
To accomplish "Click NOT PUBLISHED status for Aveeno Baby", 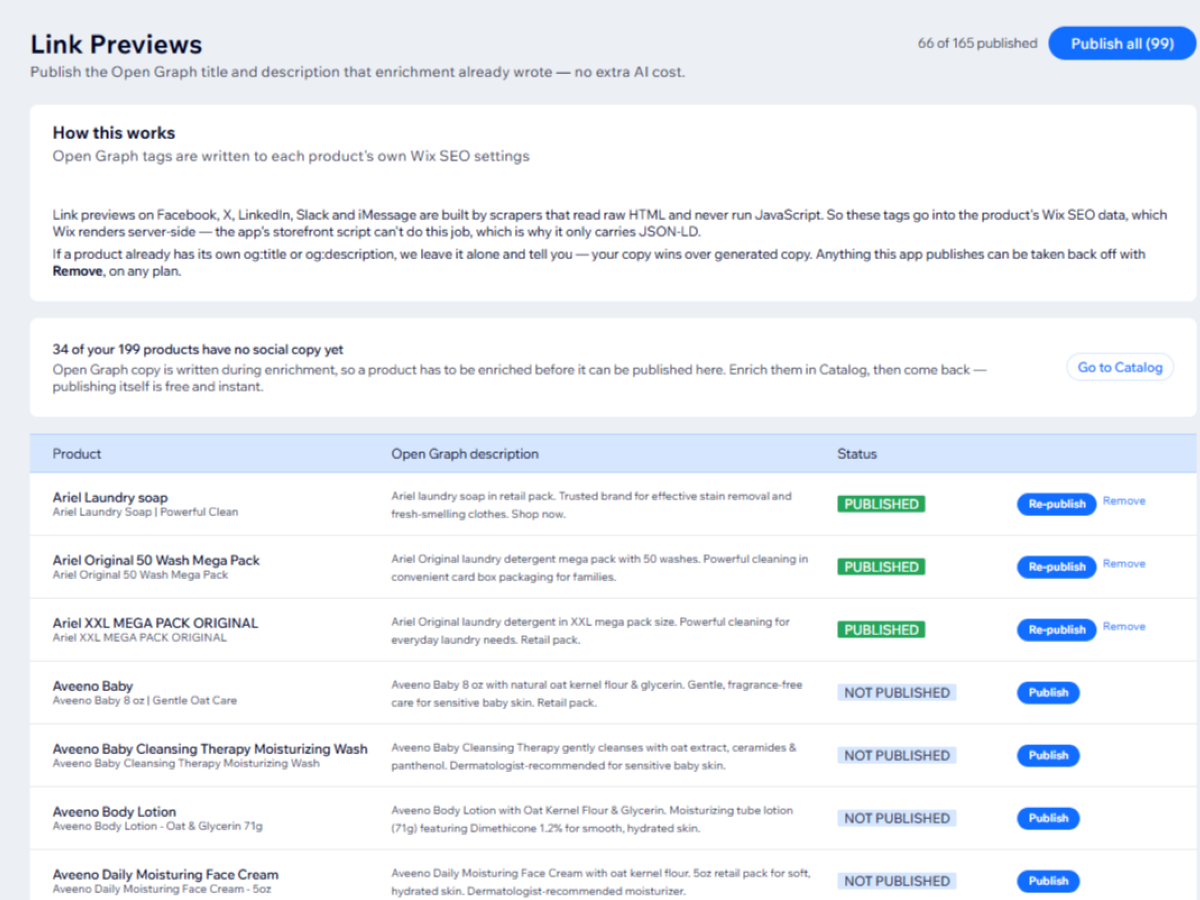I will point(897,693).
